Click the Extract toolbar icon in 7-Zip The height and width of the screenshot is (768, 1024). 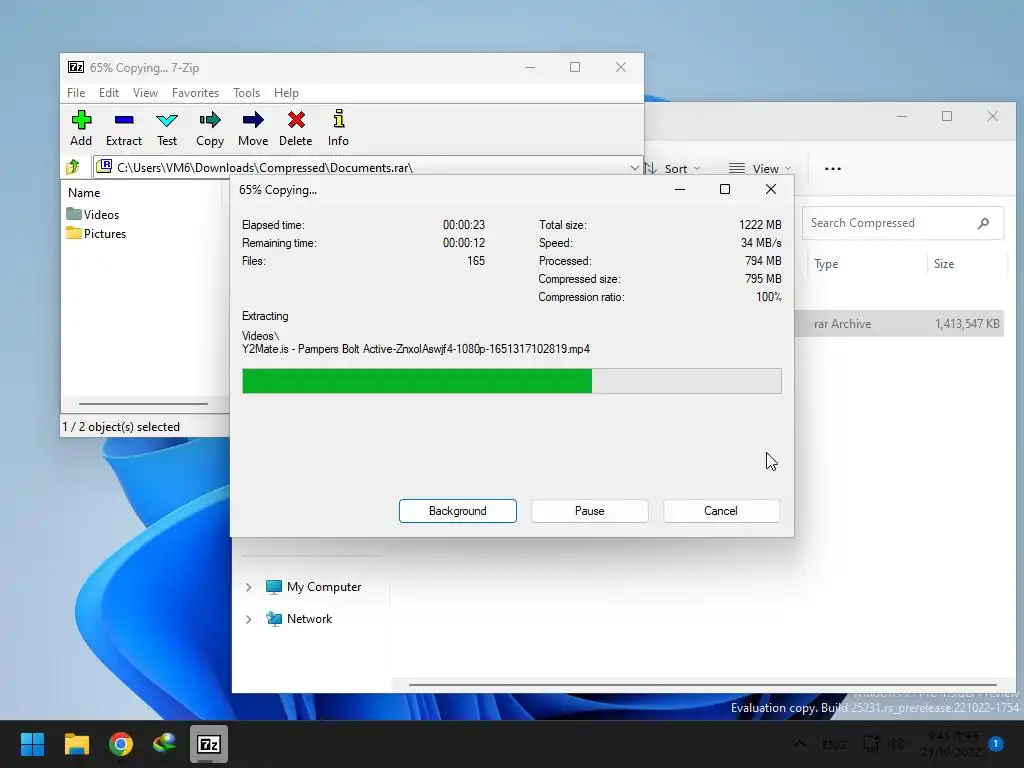tap(123, 127)
